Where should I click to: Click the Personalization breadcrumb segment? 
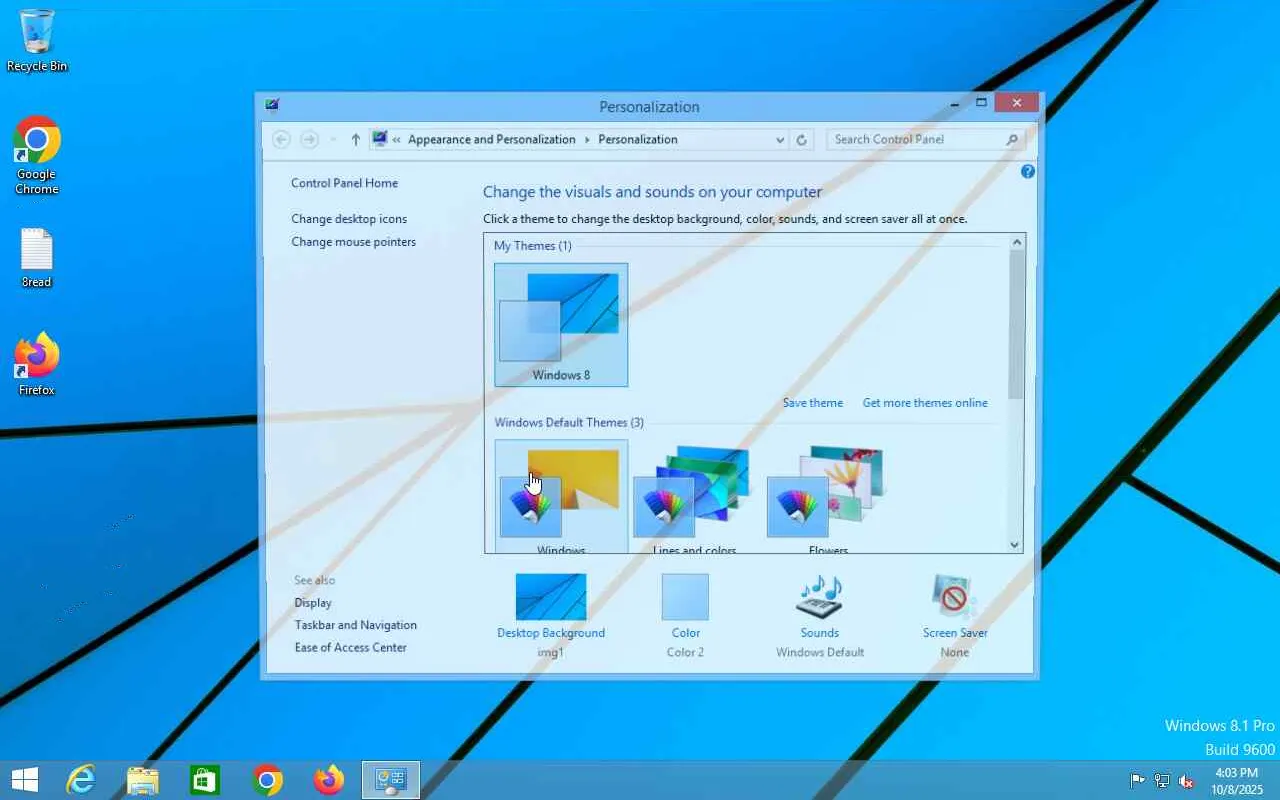click(638, 140)
